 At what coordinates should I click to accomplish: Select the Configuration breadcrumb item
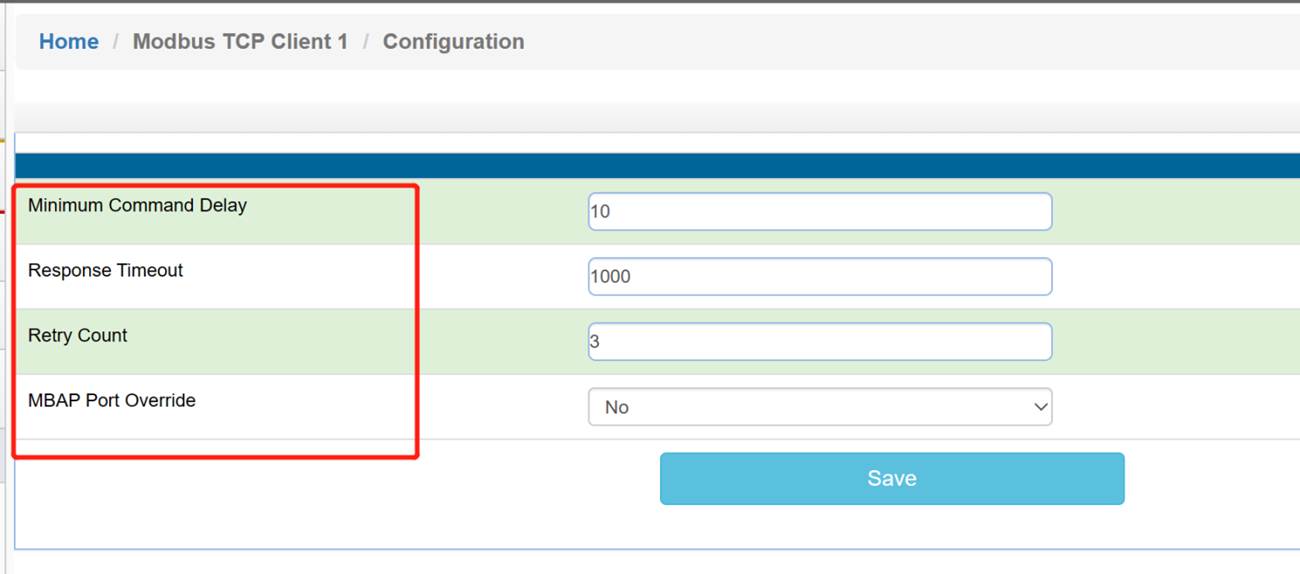(x=453, y=42)
